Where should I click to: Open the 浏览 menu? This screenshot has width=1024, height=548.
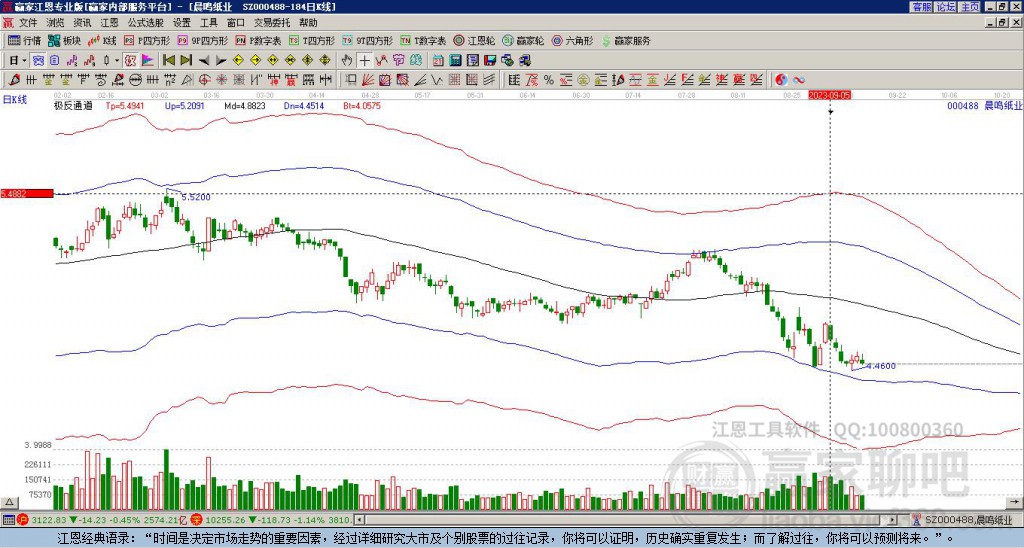(x=56, y=23)
